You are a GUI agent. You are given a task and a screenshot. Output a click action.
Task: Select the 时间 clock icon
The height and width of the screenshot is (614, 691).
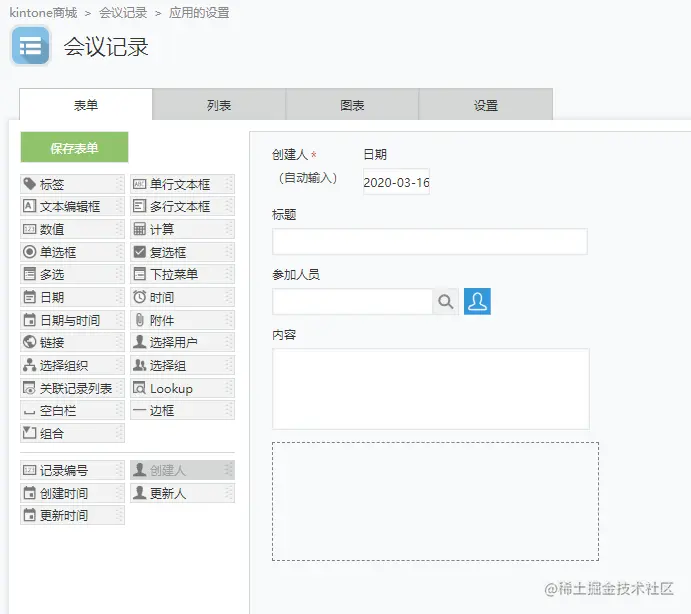click(139, 297)
